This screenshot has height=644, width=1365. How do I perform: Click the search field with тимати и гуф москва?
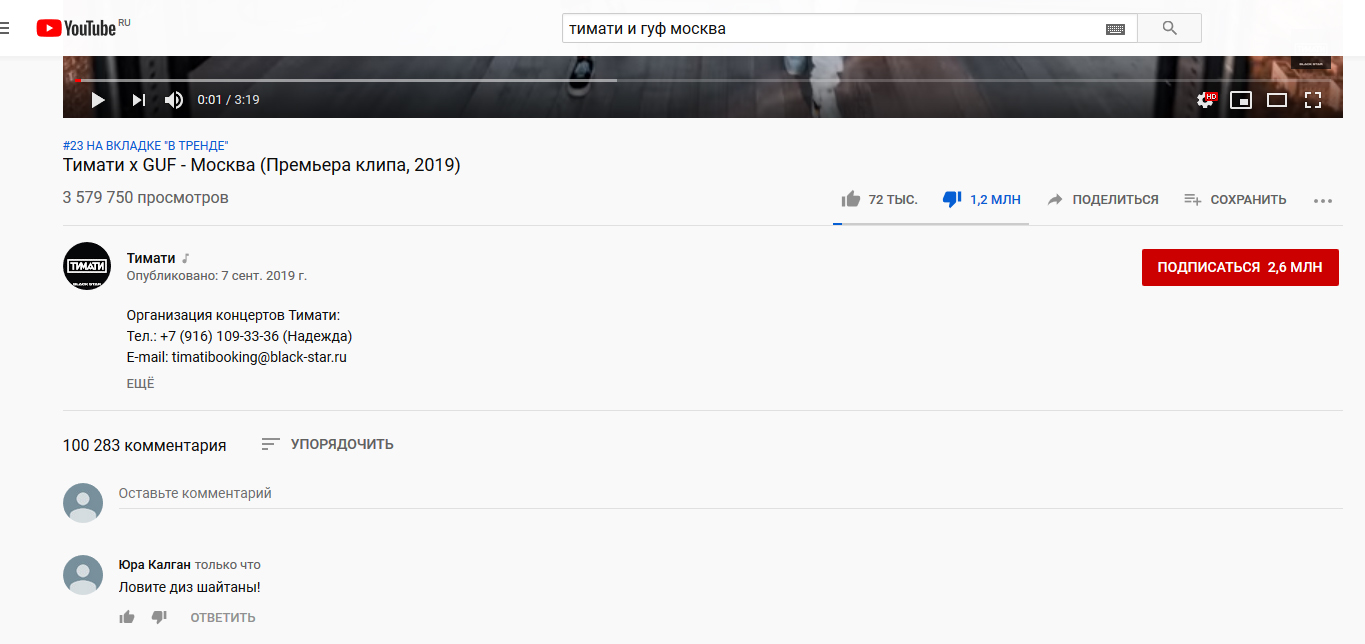click(834, 28)
